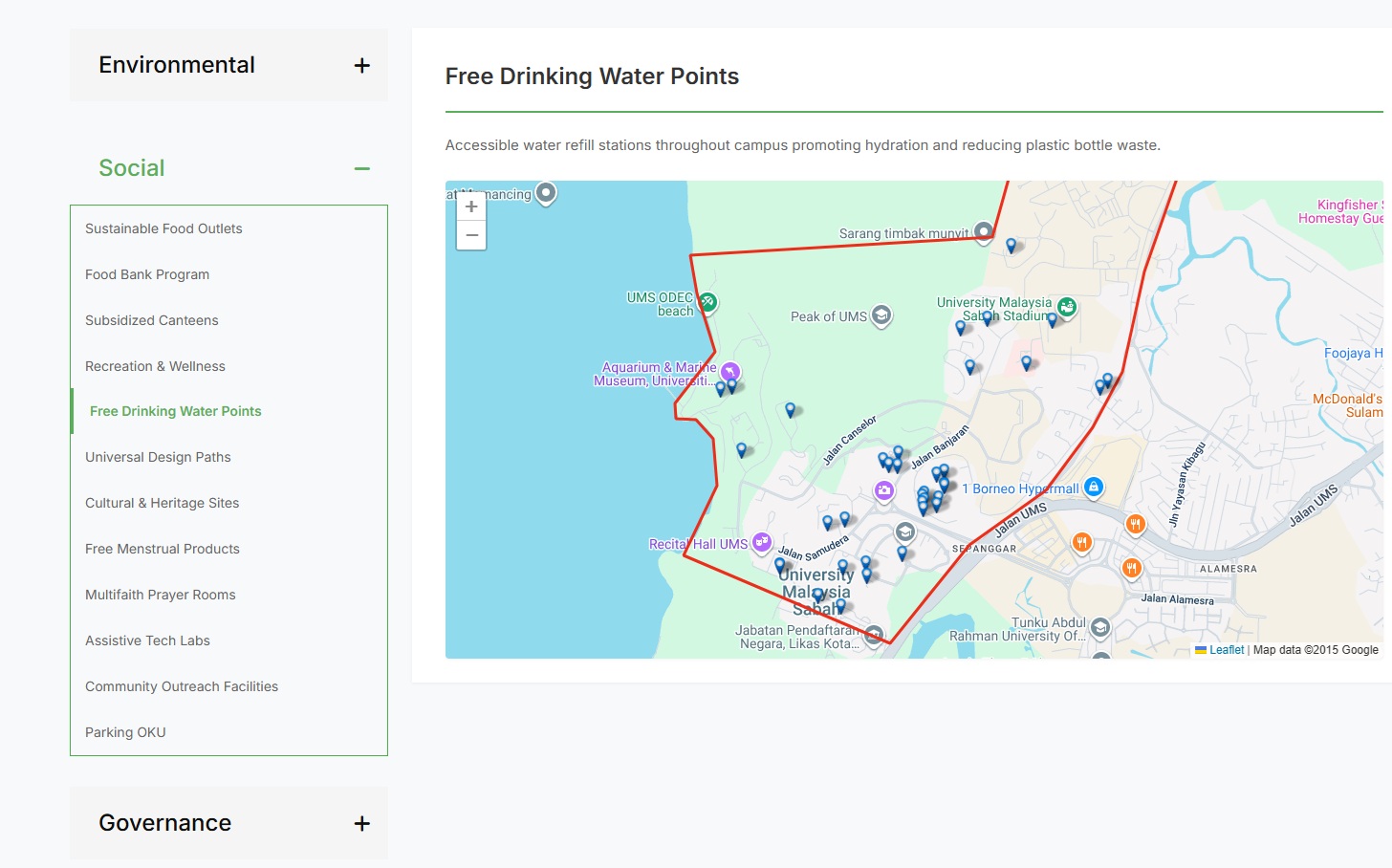Open Parking OKU item
Screen dimensions: 1392x868
point(125,732)
